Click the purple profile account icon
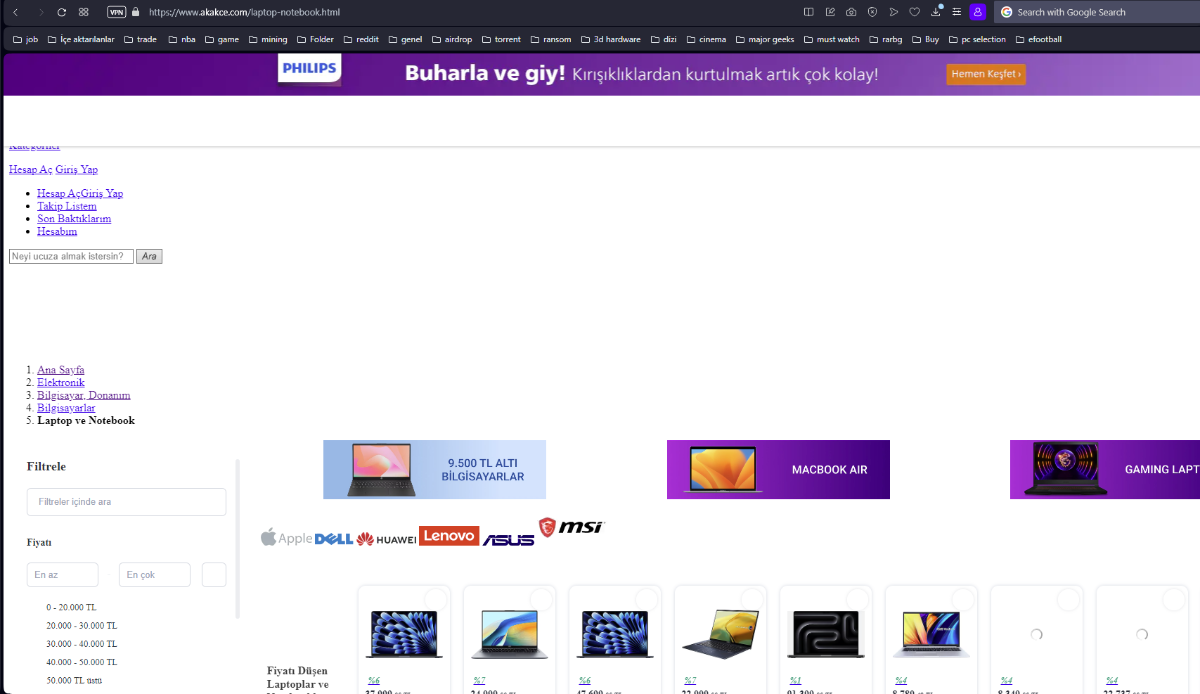 tap(978, 12)
